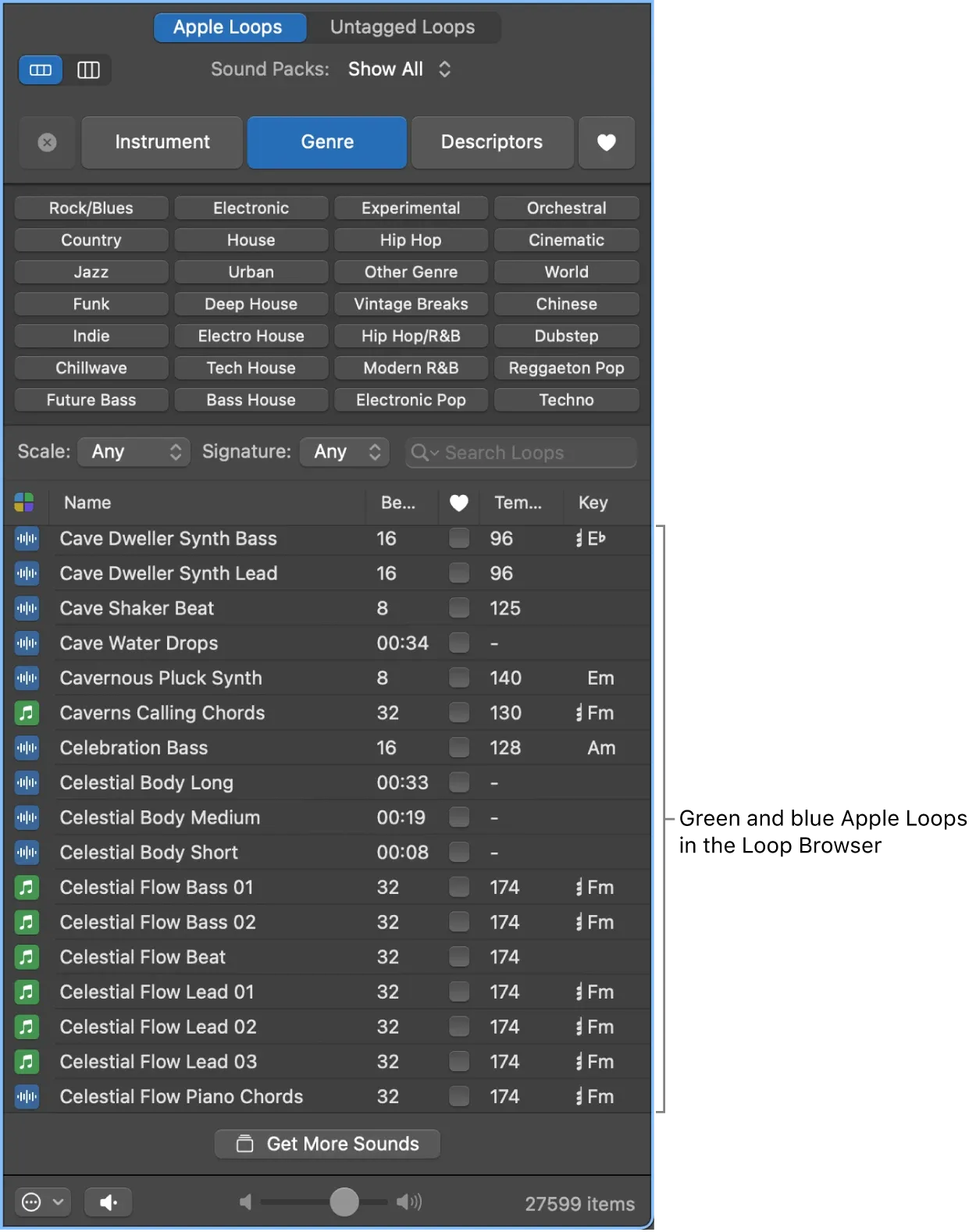Favorite the Cavernous Pluck Synth loop
This screenshot has height=1232, width=976.
click(459, 678)
